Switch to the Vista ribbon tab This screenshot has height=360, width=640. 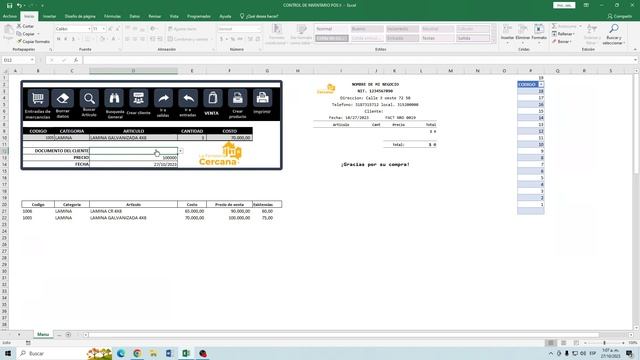(x=174, y=16)
